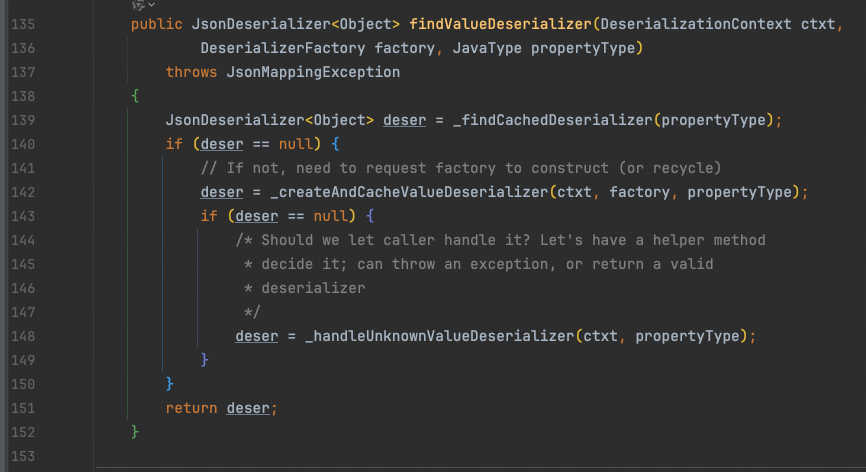This screenshot has height=472, width=866.
Task: Click line number 135 in the gutter
Action: click(x=21, y=24)
